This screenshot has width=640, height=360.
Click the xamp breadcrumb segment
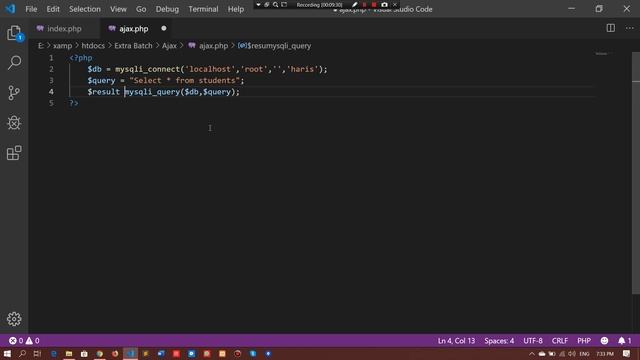tap(62, 46)
